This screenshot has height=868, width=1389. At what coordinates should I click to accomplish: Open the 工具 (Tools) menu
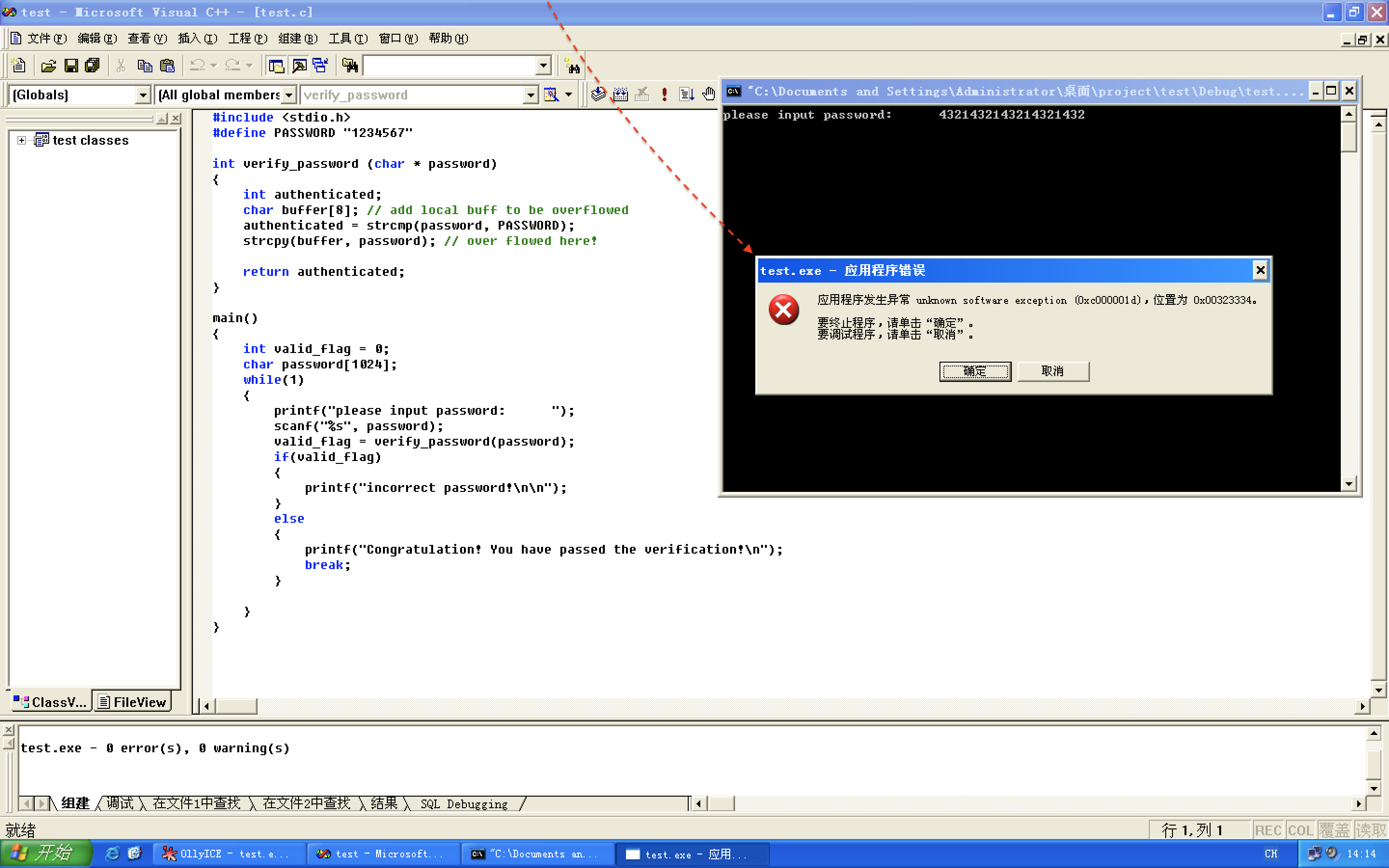(x=348, y=39)
